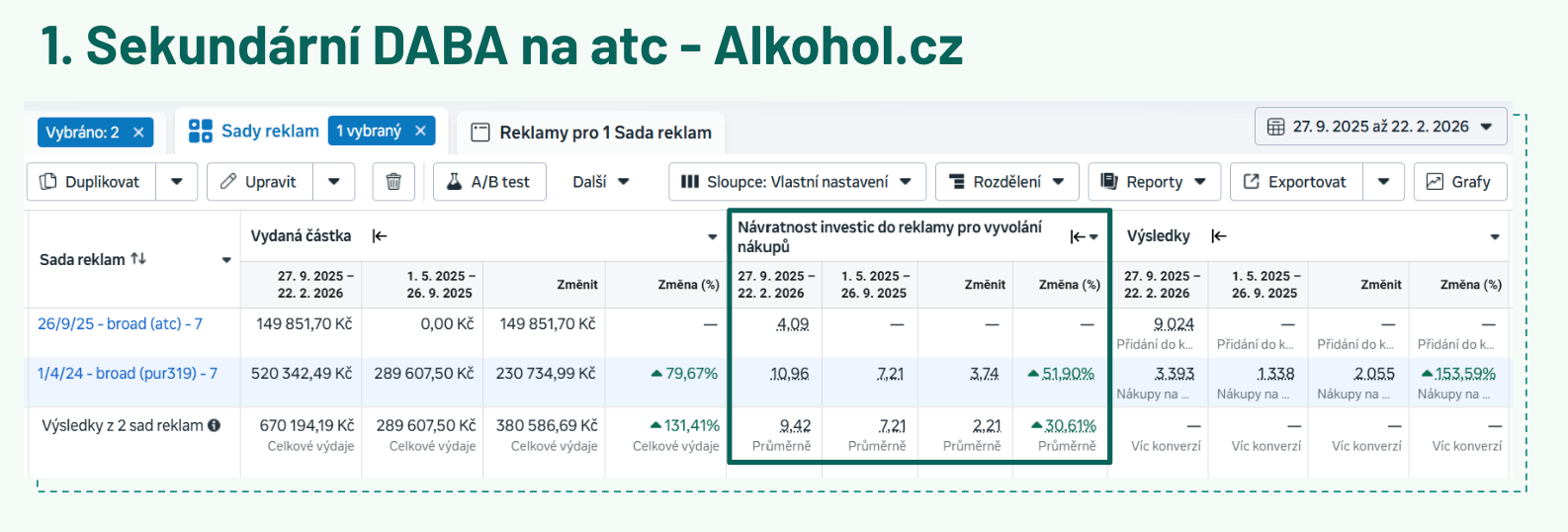1568x532 pixels.
Task: Click the Duplikovat copy icon button
Action: click(x=91, y=182)
